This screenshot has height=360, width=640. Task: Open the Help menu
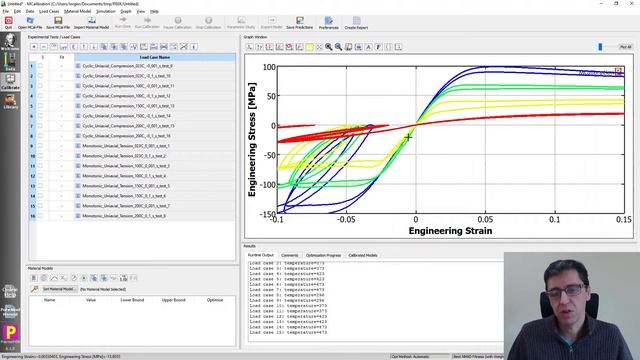[154, 11]
